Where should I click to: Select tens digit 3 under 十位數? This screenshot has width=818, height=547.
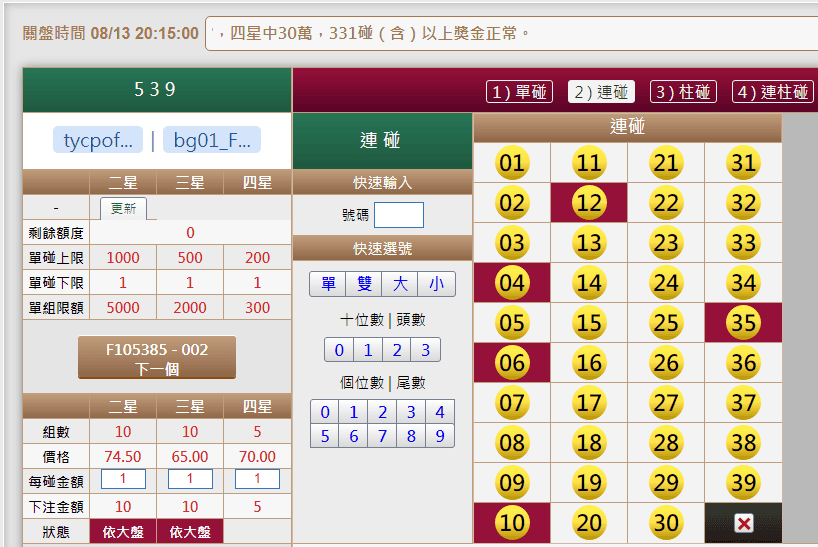[x=426, y=350]
